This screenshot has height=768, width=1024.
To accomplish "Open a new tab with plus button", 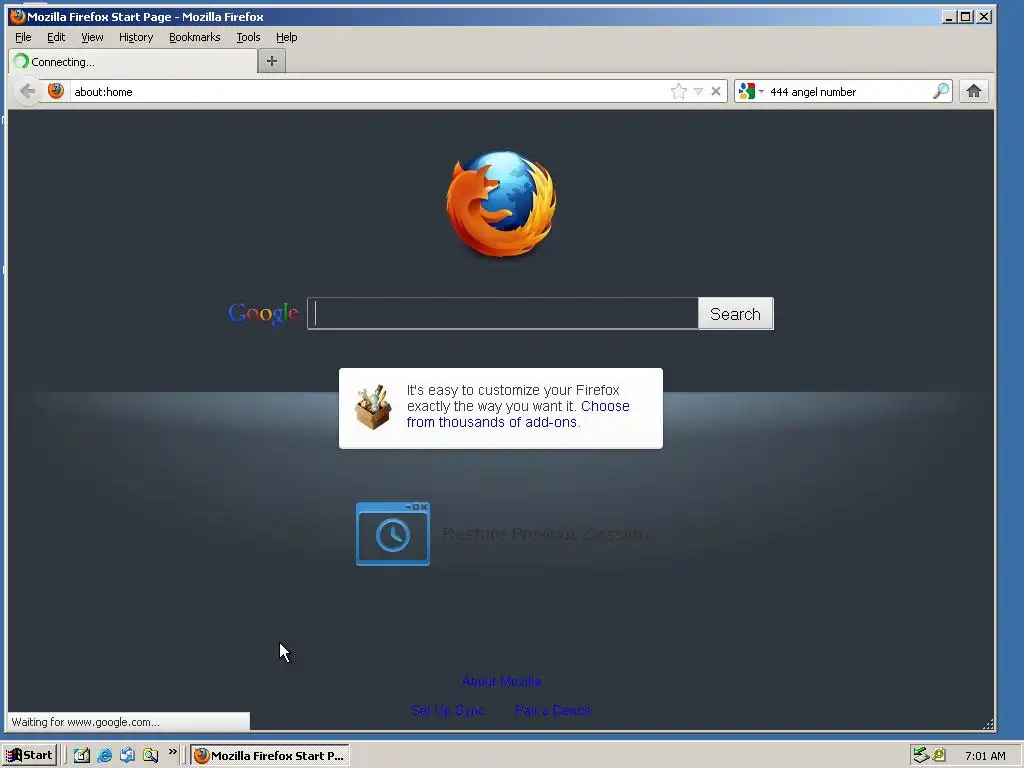I will [272, 61].
